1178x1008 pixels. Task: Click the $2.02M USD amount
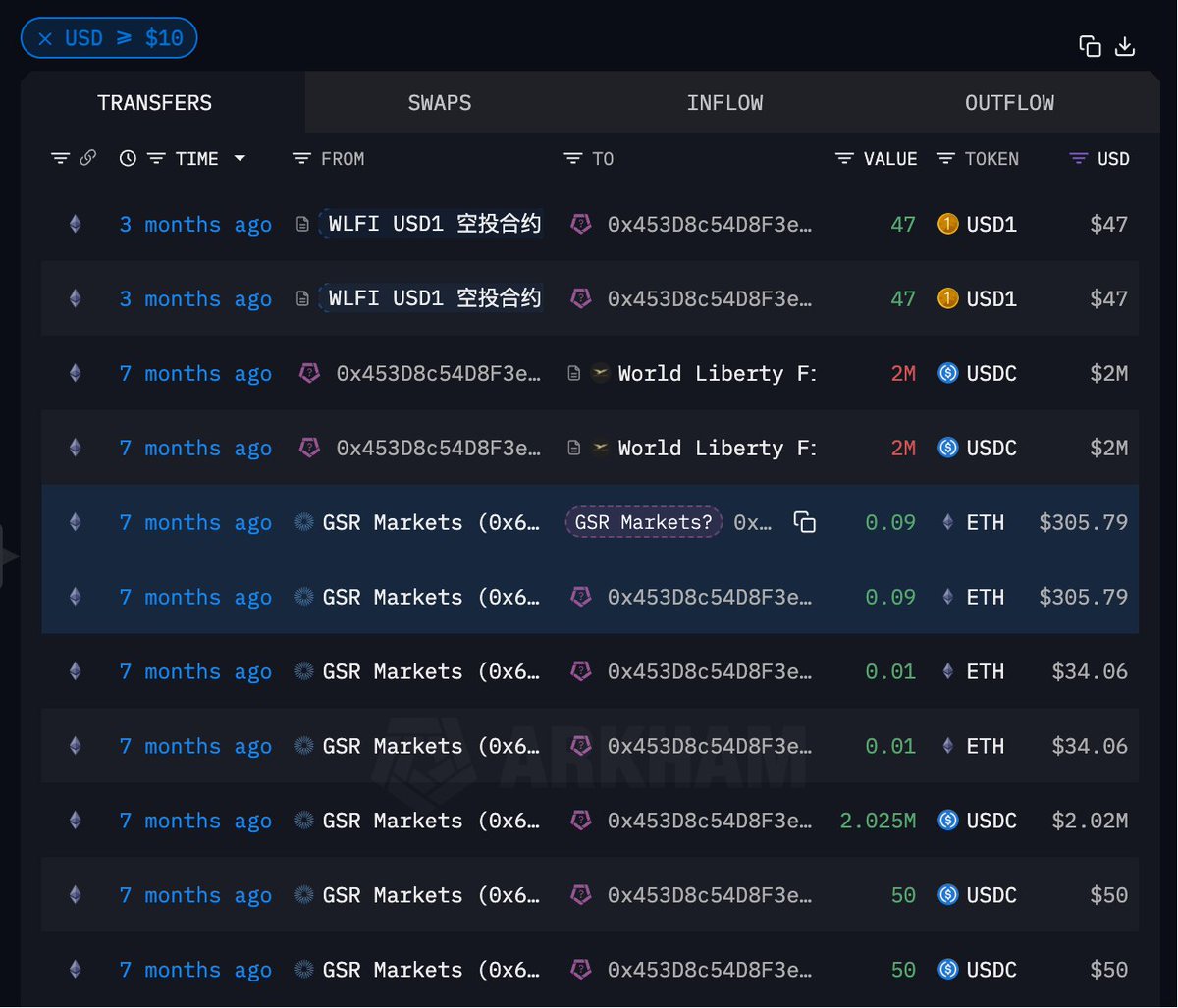(x=1090, y=821)
